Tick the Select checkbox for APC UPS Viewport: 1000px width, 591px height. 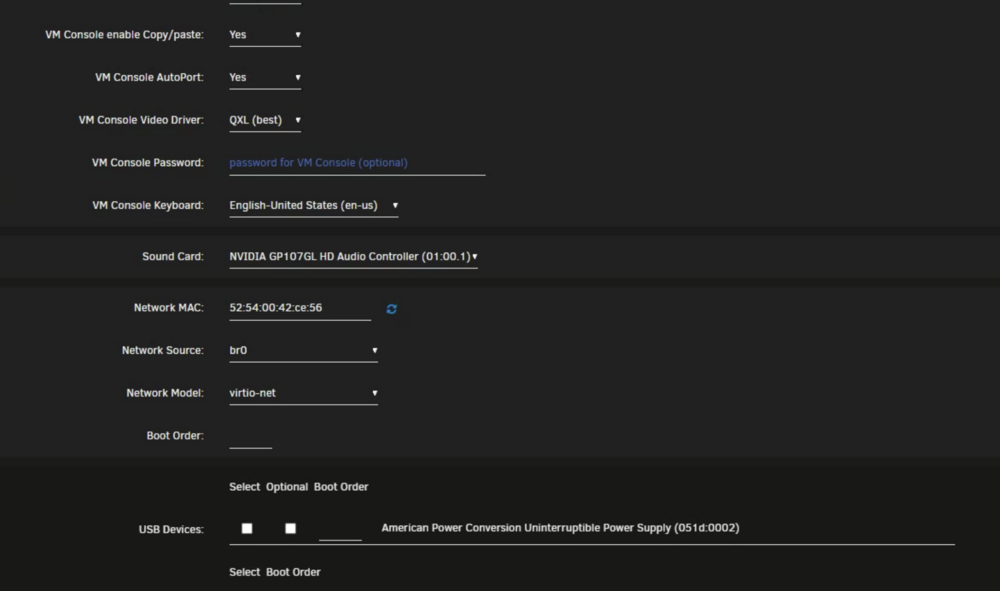pos(247,528)
